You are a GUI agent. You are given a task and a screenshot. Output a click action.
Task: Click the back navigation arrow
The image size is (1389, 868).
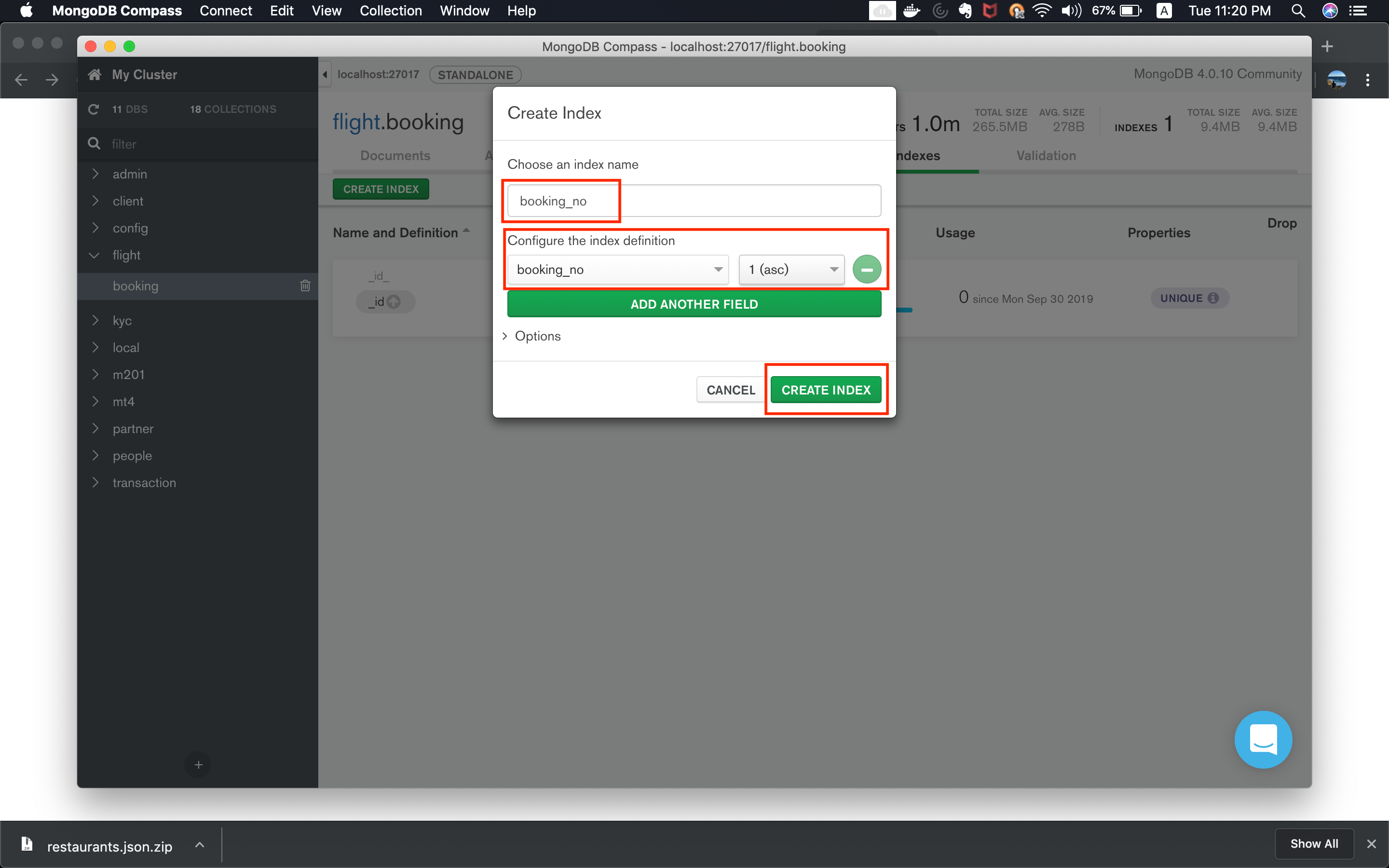(21, 80)
